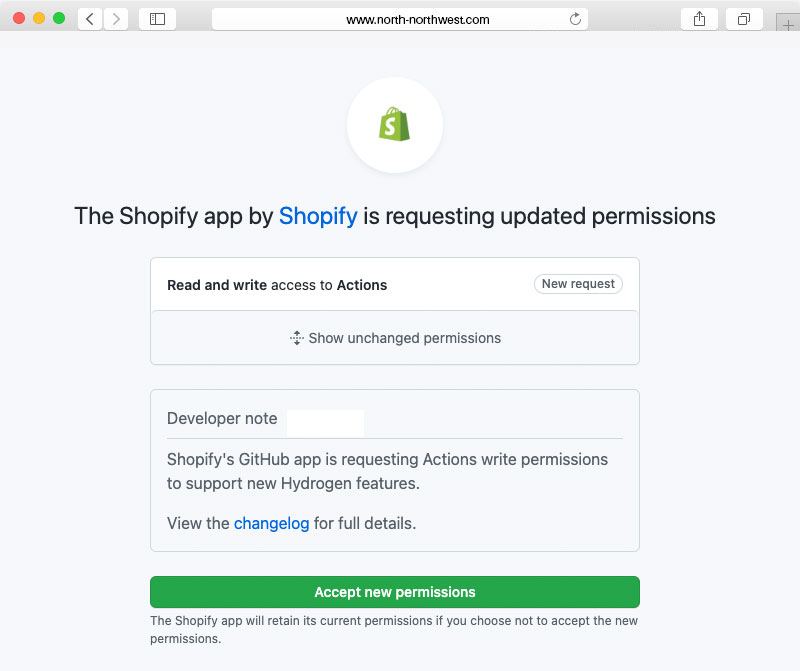The width and height of the screenshot is (800, 671).
Task: Focus the www.north-northwest.com address bar
Action: click(400, 19)
